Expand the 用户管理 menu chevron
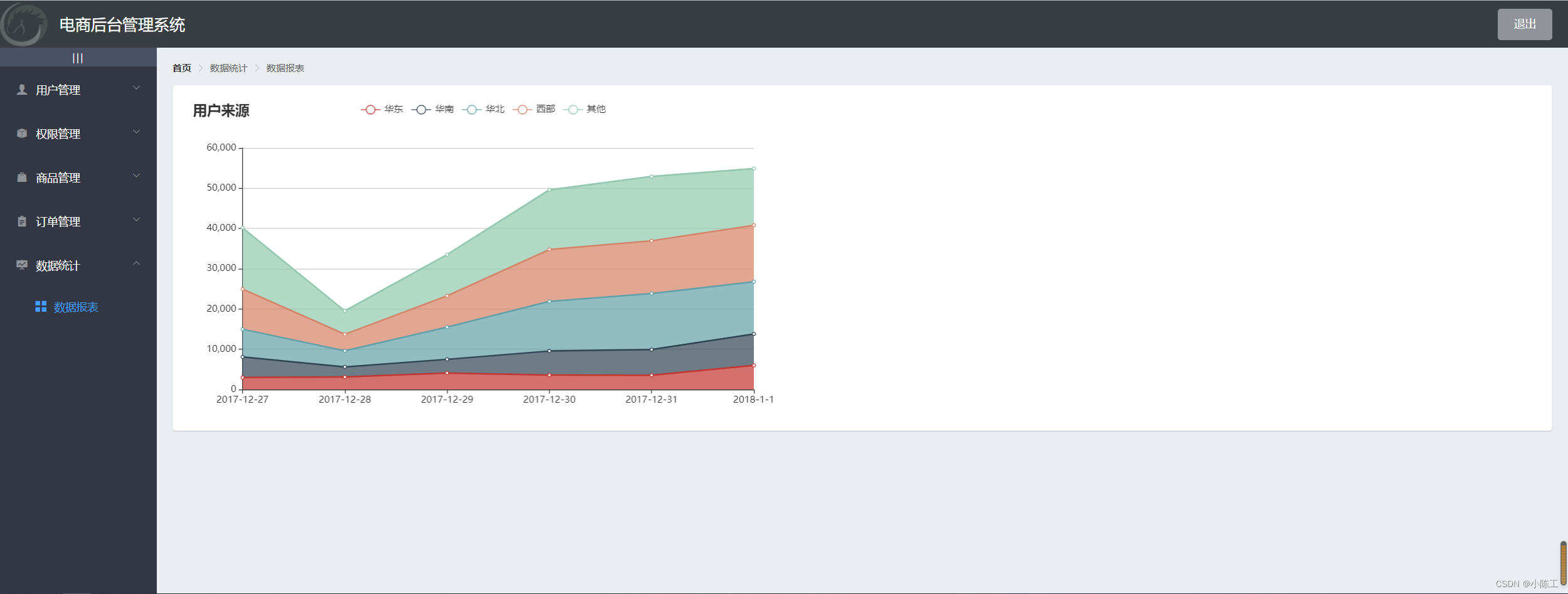This screenshot has width=1568, height=594. 136,88
